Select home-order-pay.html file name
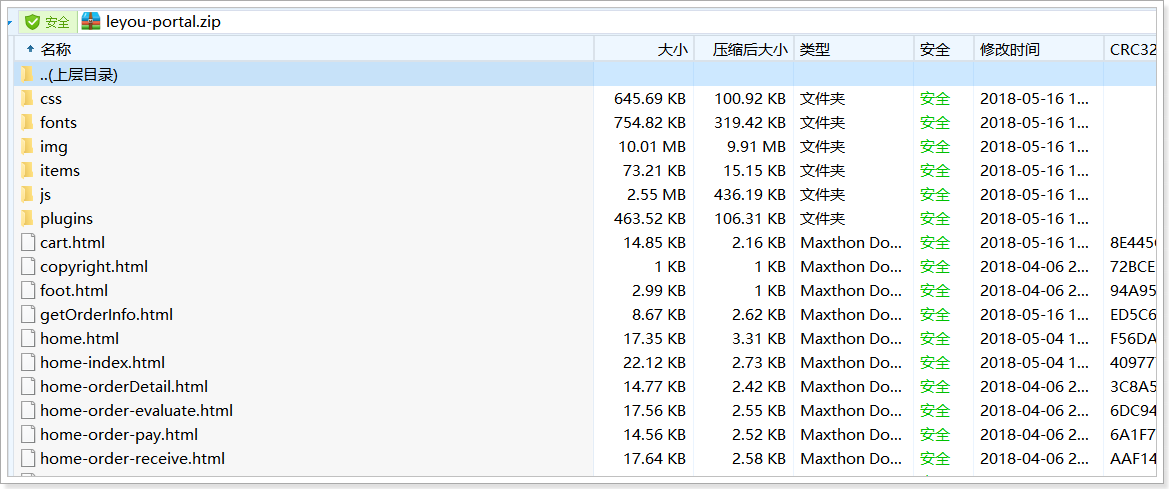The width and height of the screenshot is (1169, 489). [119, 434]
